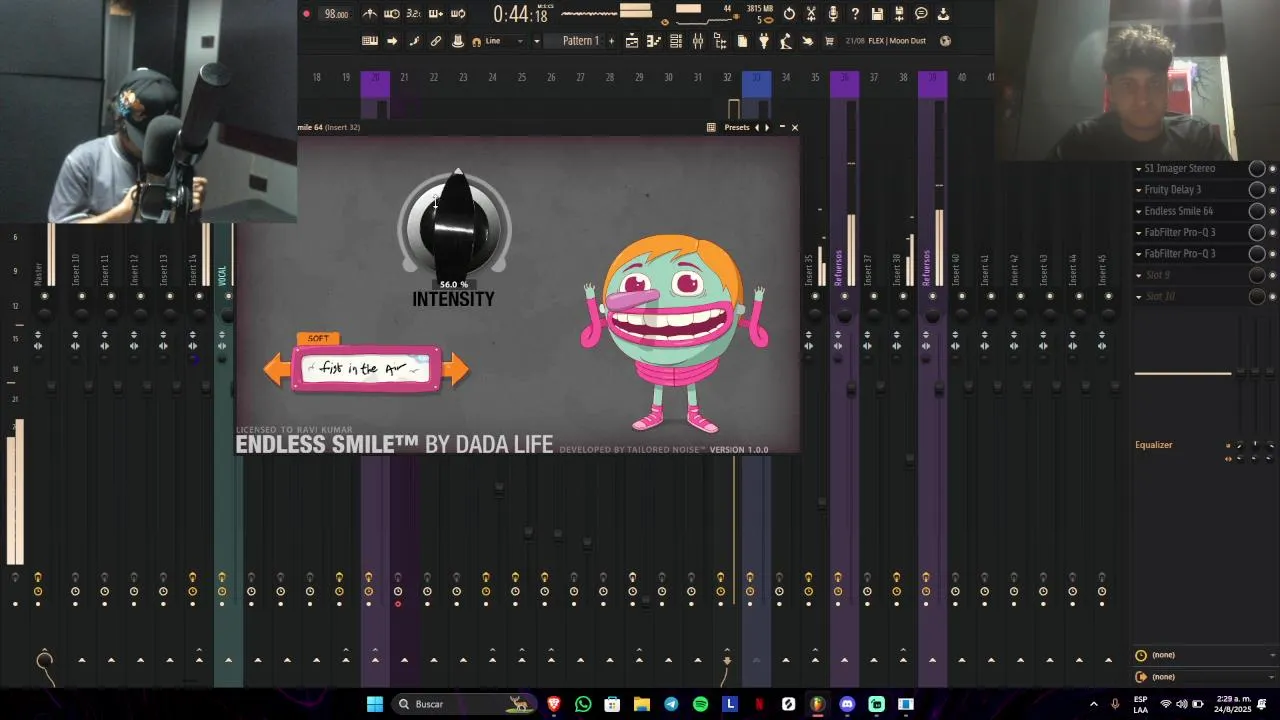The image size is (1280, 720).
Task: Open second (none) audio output dropdown
Action: tap(1207, 677)
